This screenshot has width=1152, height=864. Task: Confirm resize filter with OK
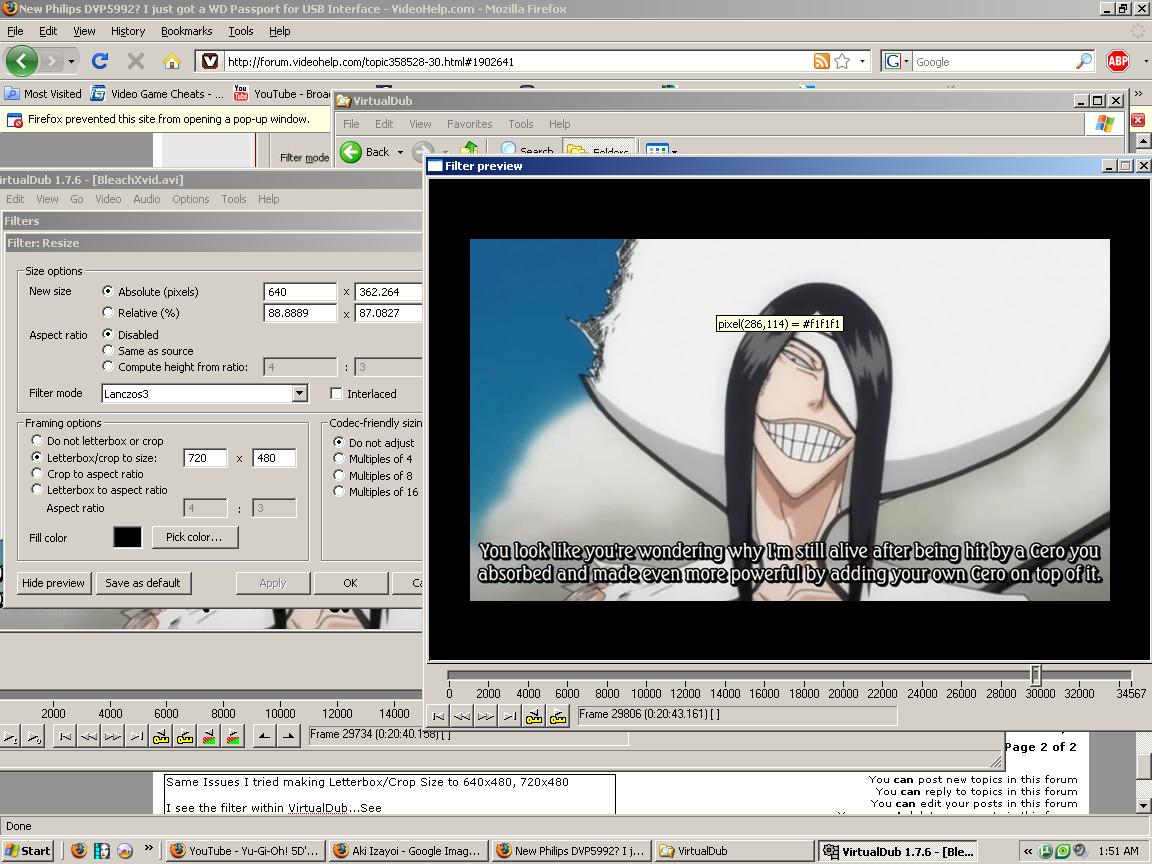pyautogui.click(x=350, y=583)
